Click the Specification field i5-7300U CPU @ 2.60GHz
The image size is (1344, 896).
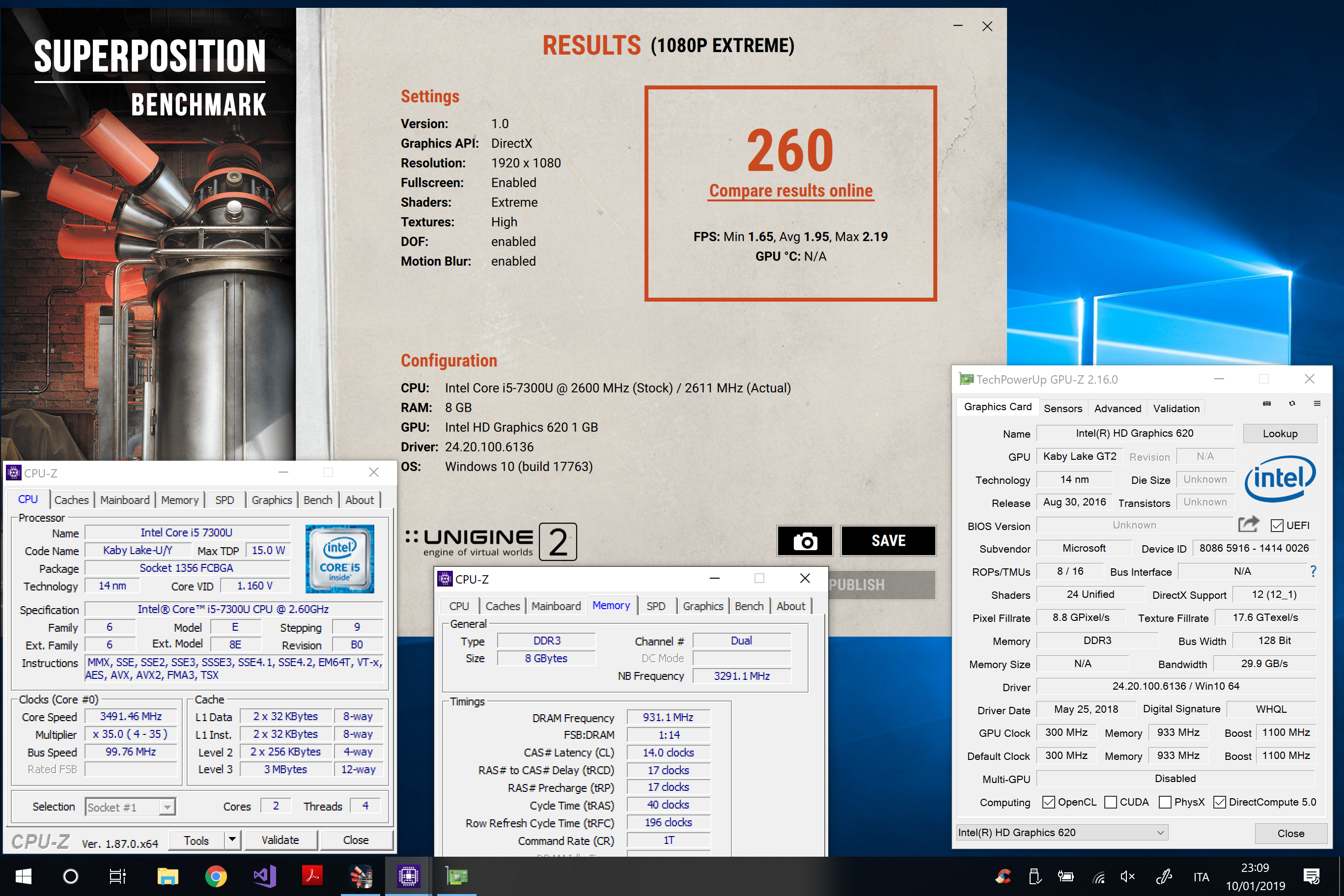point(233,609)
